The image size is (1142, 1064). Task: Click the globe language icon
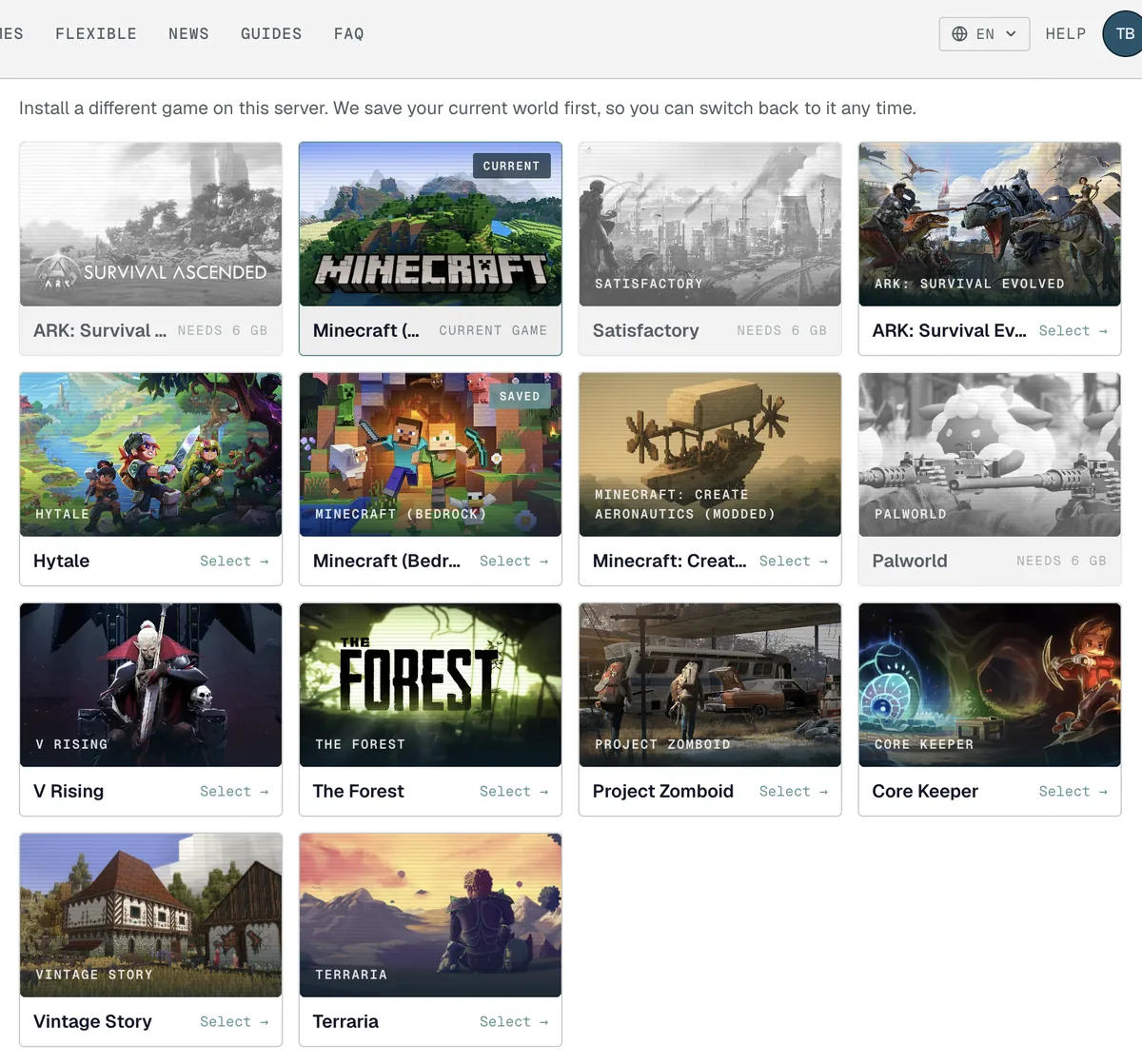[x=959, y=33]
